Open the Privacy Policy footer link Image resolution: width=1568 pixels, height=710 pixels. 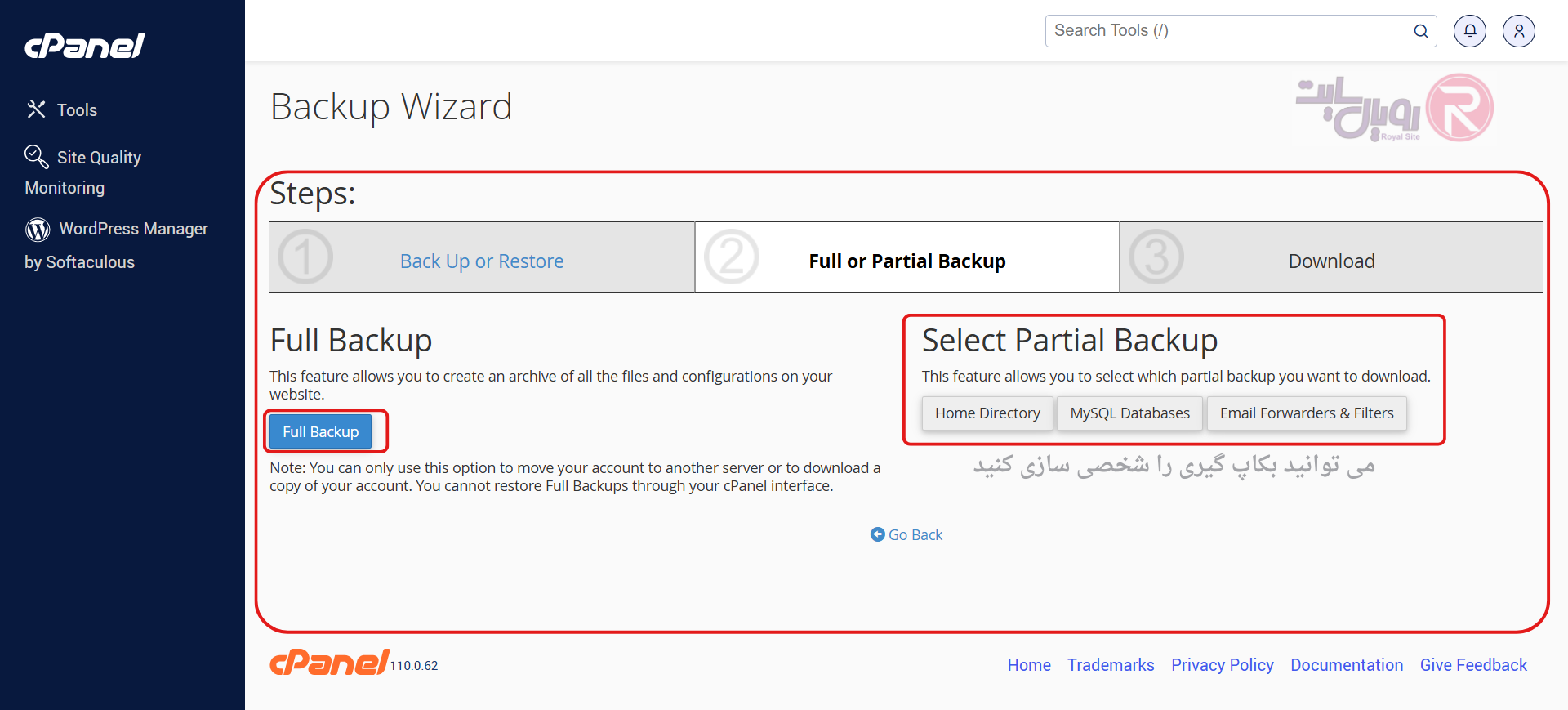pos(1222,665)
